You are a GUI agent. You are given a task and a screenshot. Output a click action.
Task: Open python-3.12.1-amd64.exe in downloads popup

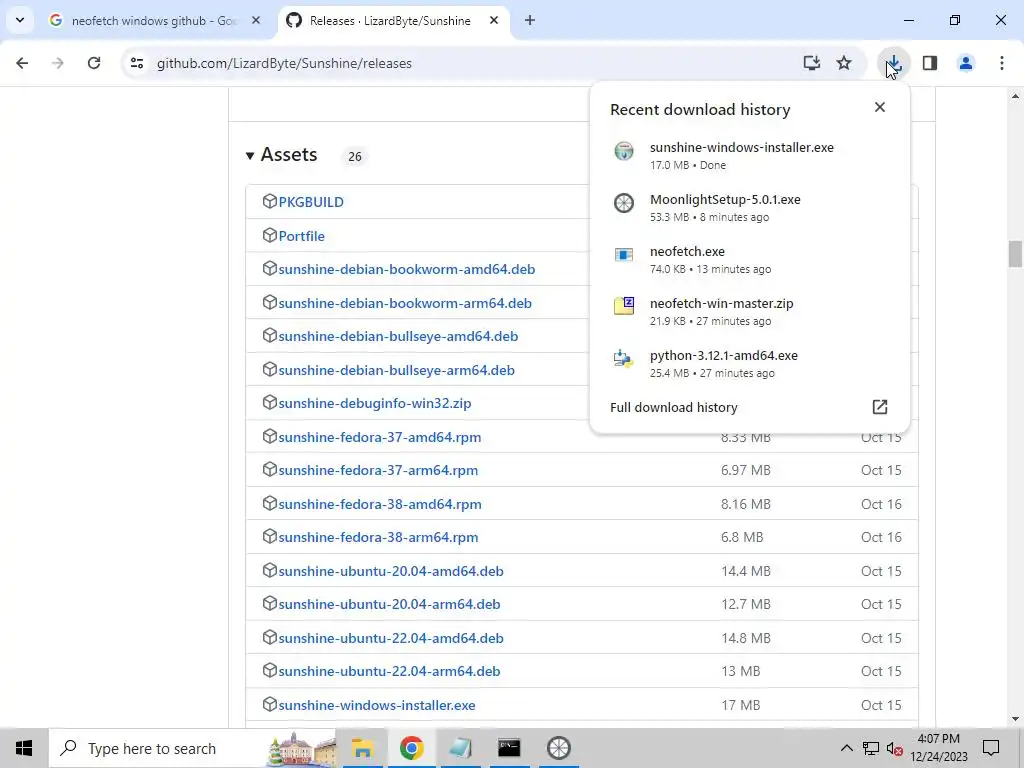pos(724,356)
